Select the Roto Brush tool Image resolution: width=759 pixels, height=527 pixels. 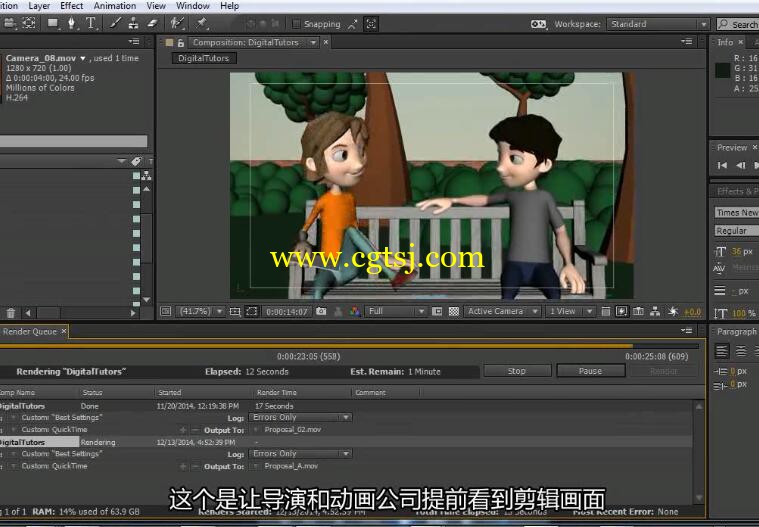177,23
